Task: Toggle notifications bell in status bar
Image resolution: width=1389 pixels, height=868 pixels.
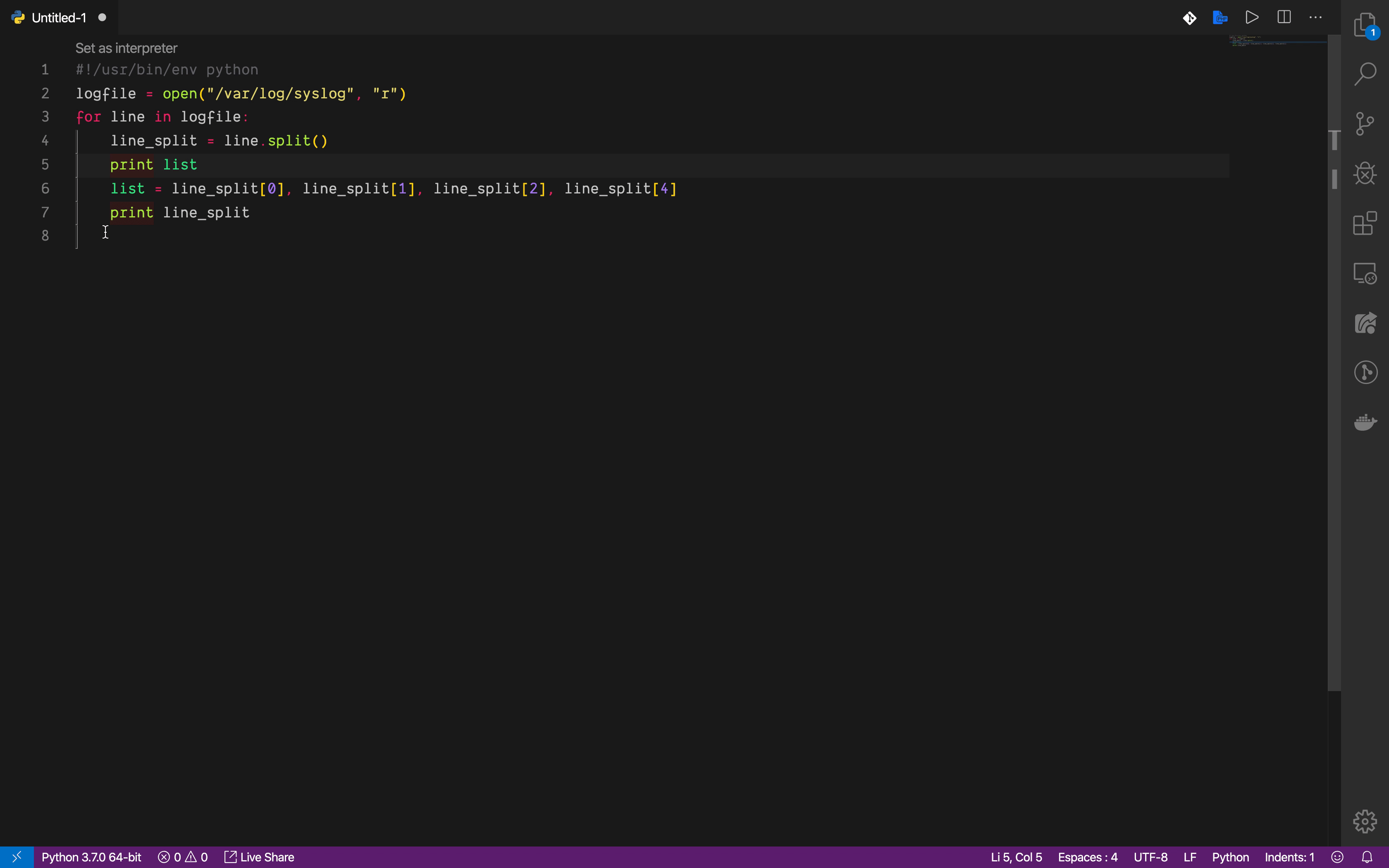Action: (x=1367, y=857)
